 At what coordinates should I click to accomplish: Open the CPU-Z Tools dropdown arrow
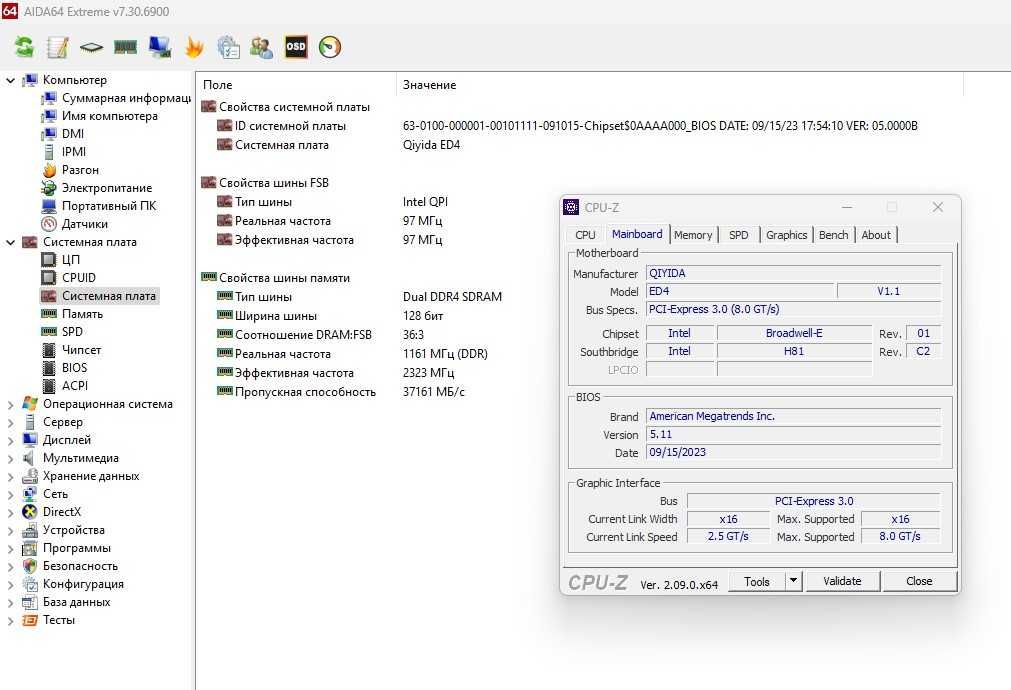tap(794, 581)
